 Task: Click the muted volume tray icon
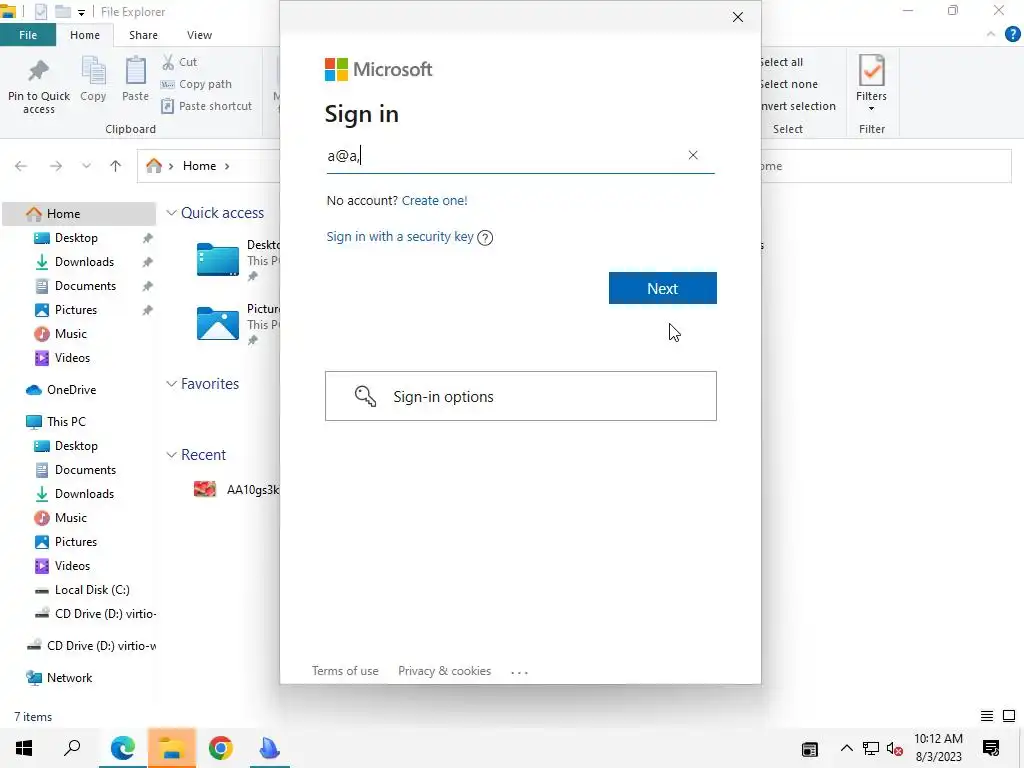(x=895, y=748)
